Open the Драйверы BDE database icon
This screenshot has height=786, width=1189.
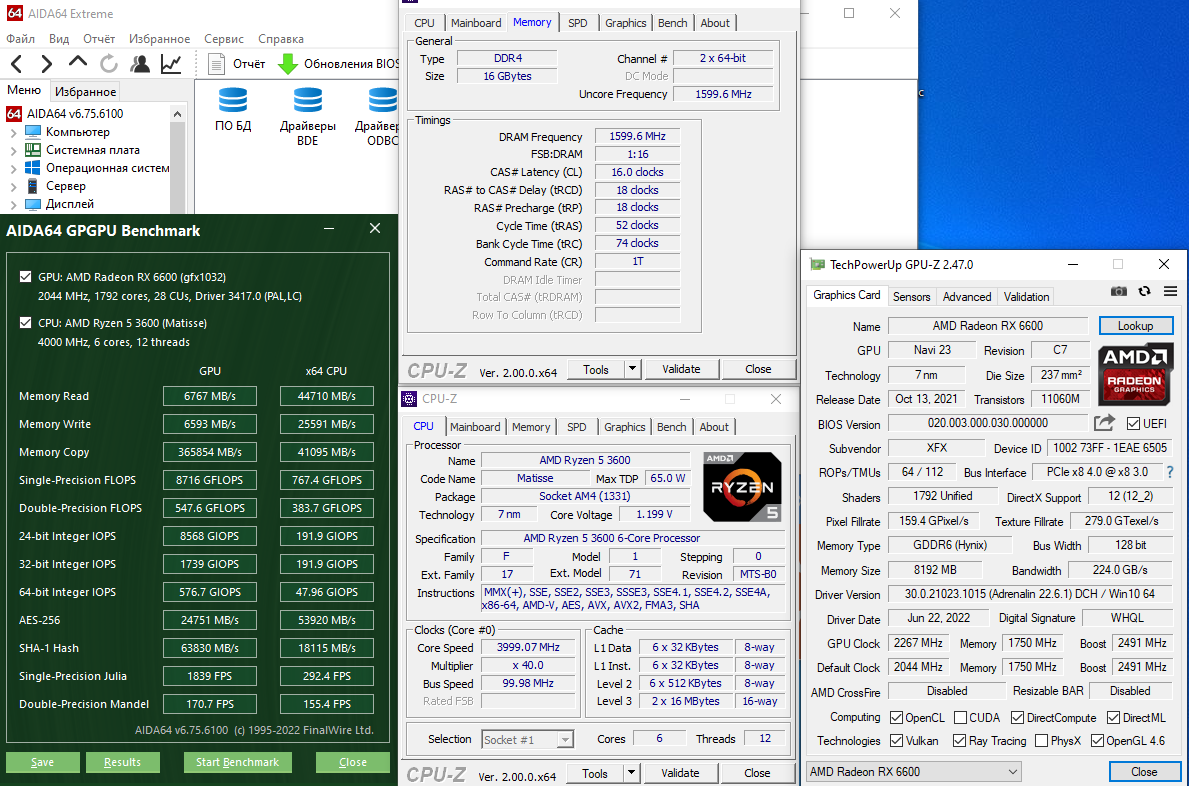coord(307,100)
